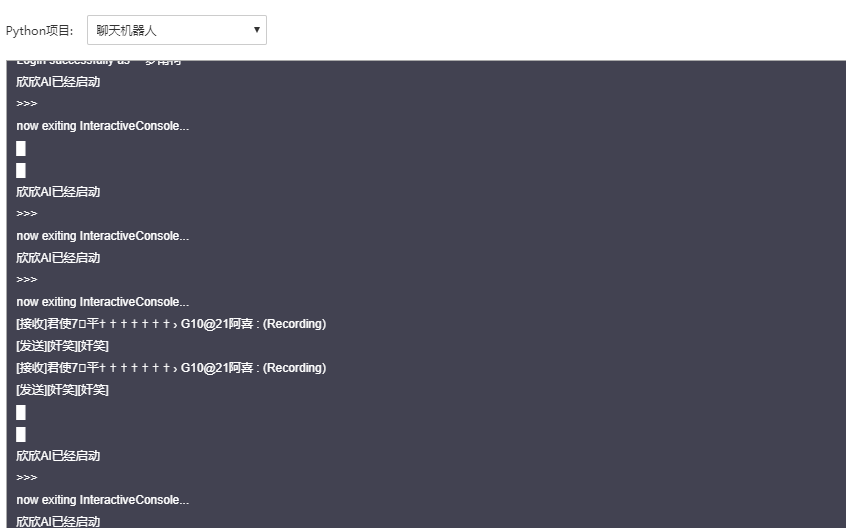Screen dimensions: 846x528
Task: Click the first white cursor block in console
Action: [x=21, y=148]
